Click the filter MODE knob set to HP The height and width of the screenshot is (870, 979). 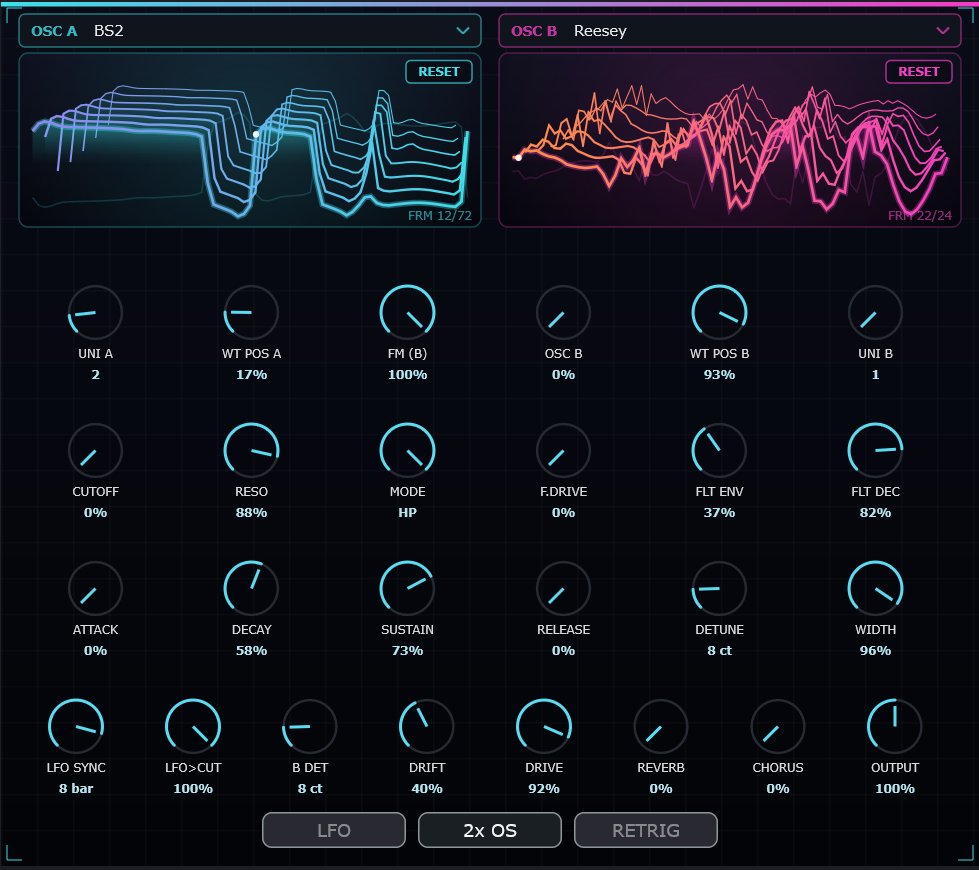pyautogui.click(x=408, y=451)
